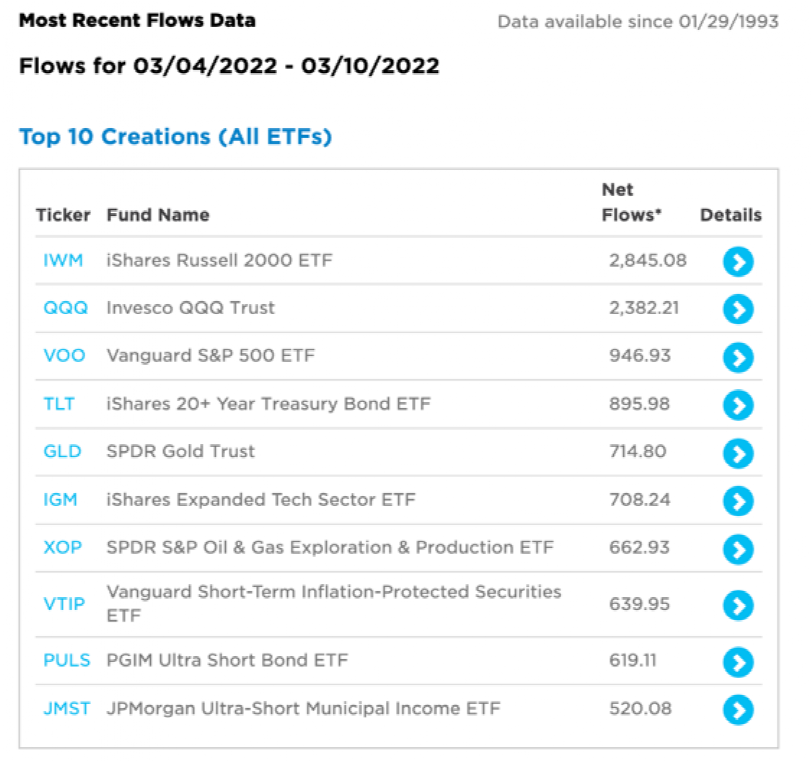Open details arrow for XOP Oil & Gas ETF
The height and width of the screenshot is (762, 812).
[x=738, y=549]
